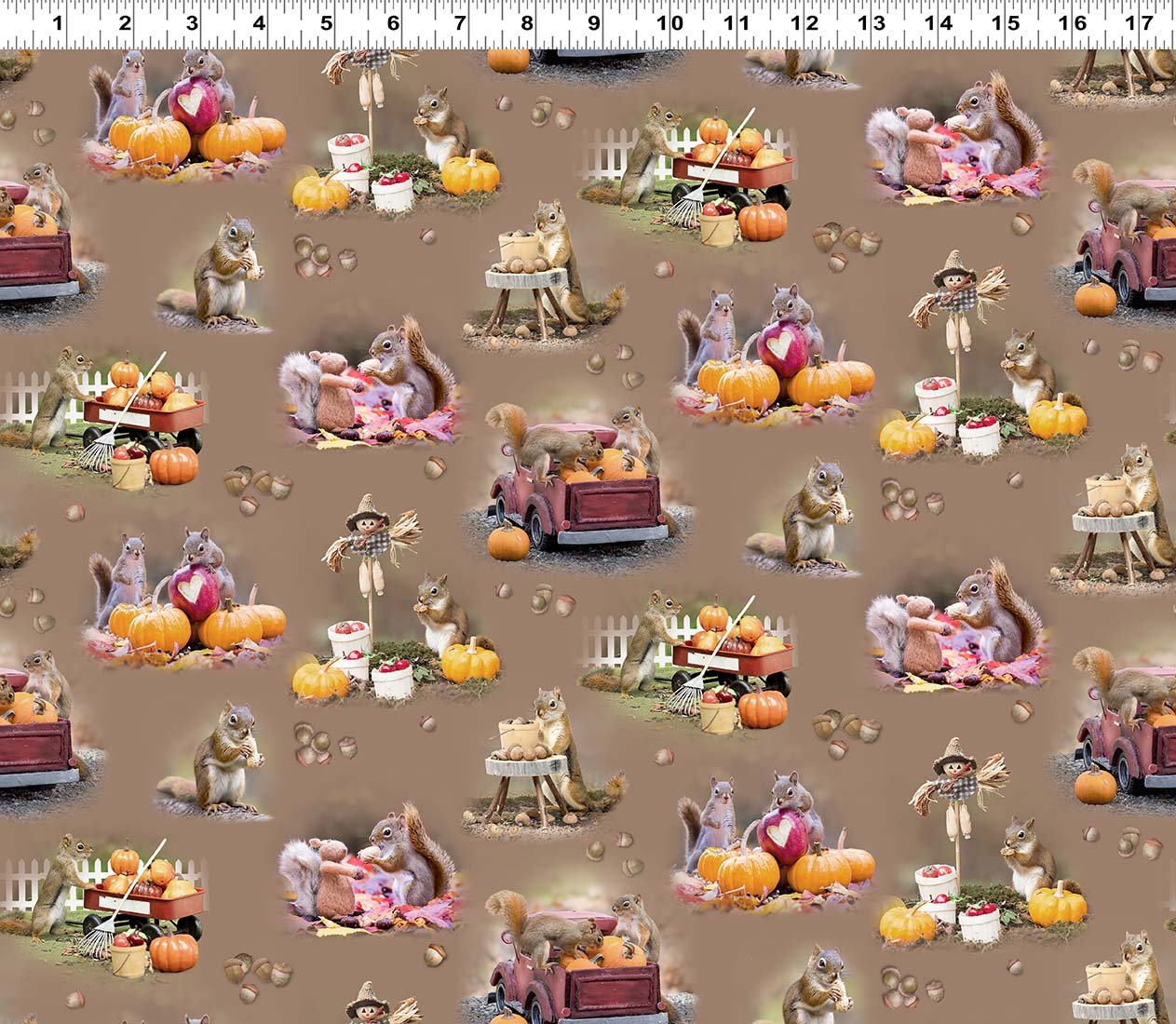Select the small pumpkin beside the central red truck
The height and width of the screenshot is (1024, 1176).
tap(508, 542)
